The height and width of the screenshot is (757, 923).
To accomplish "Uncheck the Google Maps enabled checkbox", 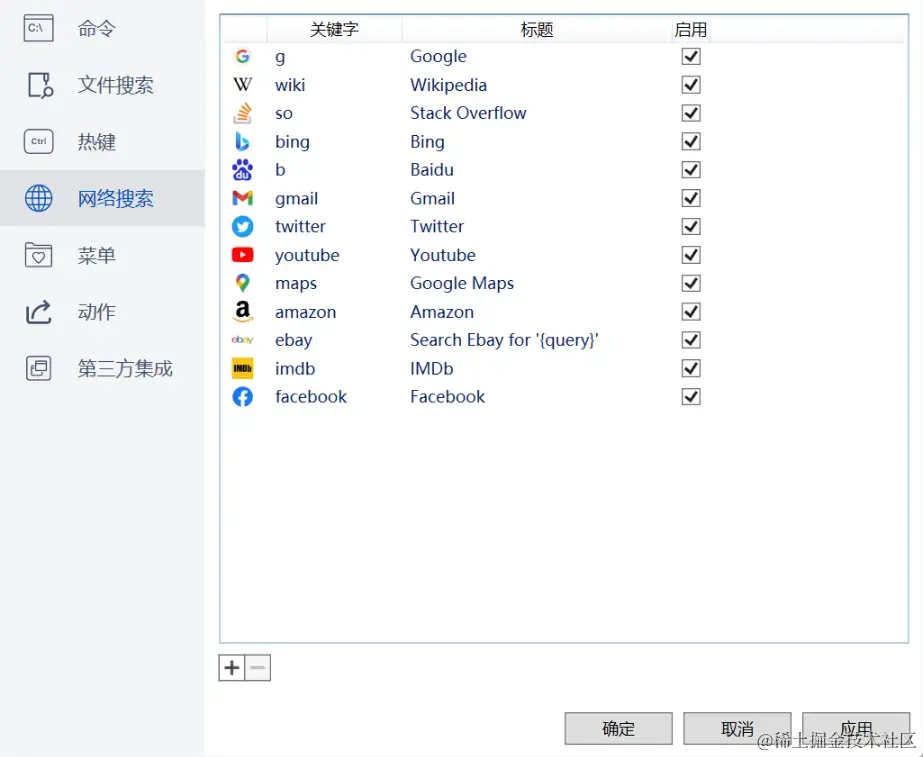I will [691, 283].
